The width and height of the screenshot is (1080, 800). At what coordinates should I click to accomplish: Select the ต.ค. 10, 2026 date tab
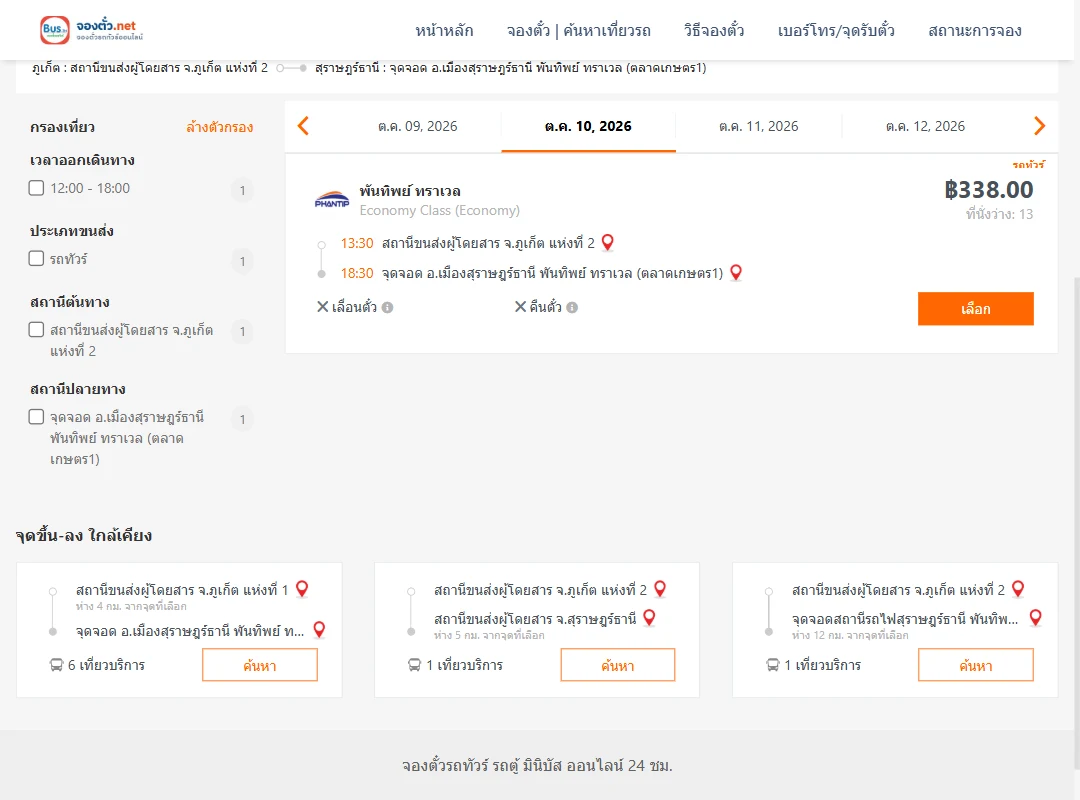pyautogui.click(x=588, y=126)
